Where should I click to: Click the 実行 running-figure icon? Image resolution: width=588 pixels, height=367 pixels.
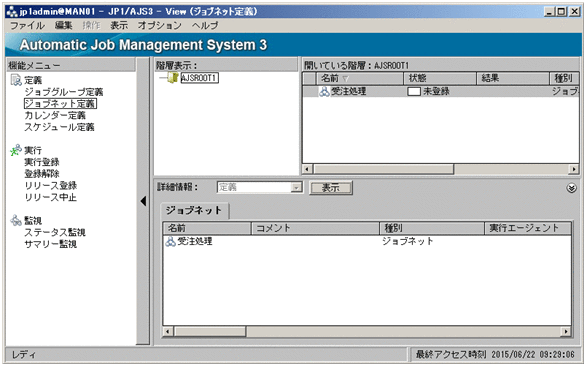pyautogui.click(x=16, y=150)
